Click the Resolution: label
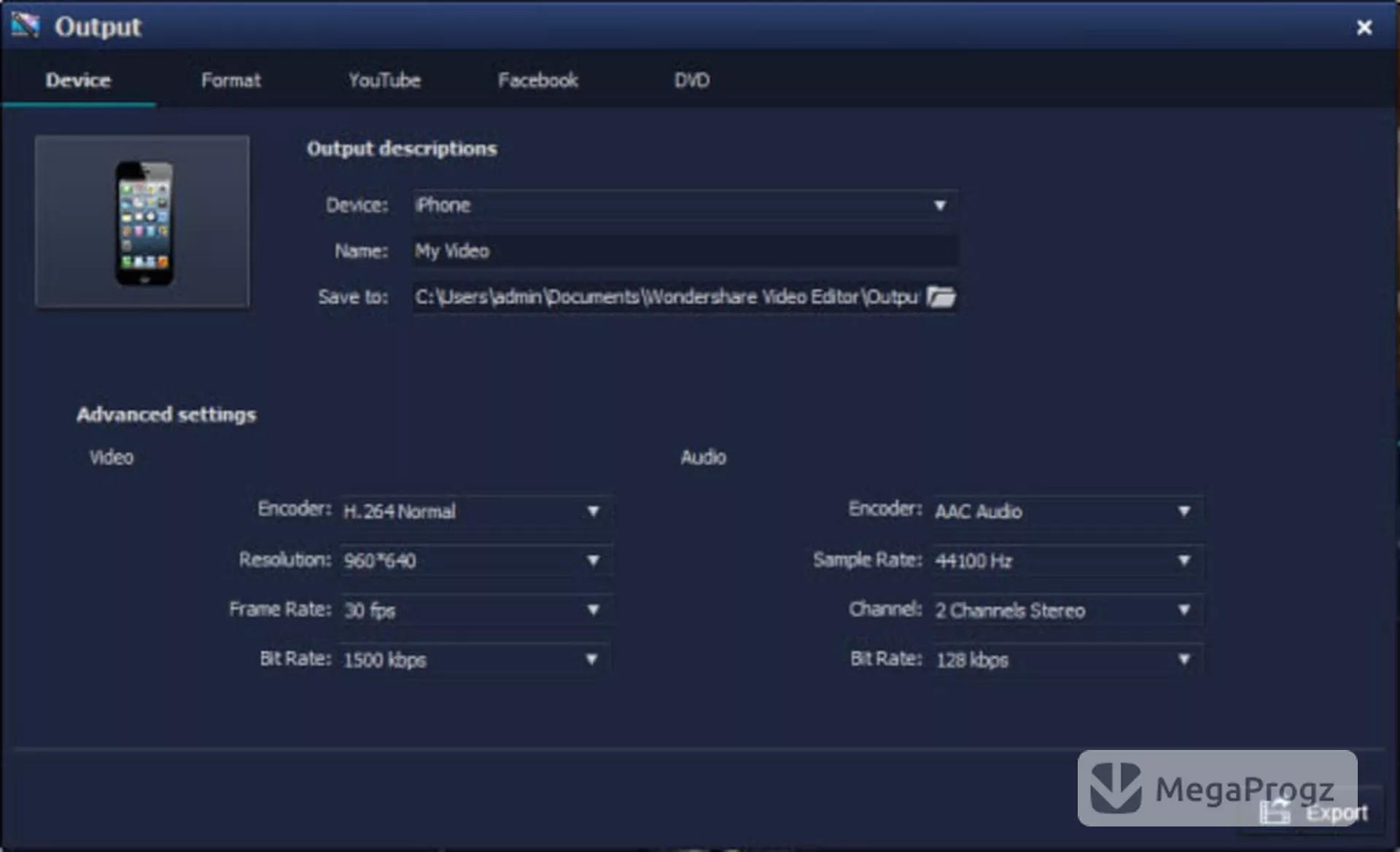 point(285,560)
